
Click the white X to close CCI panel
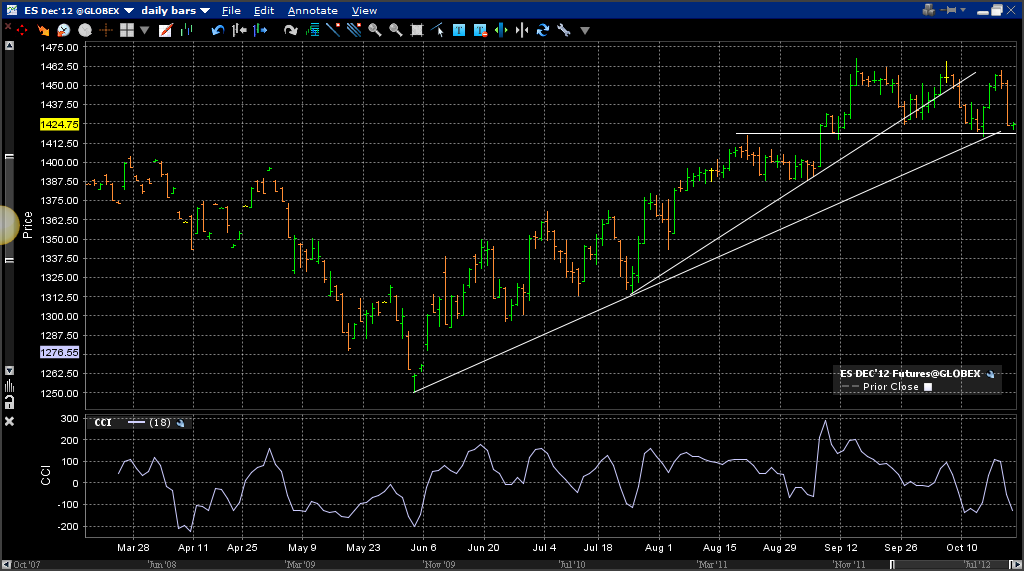9,421
